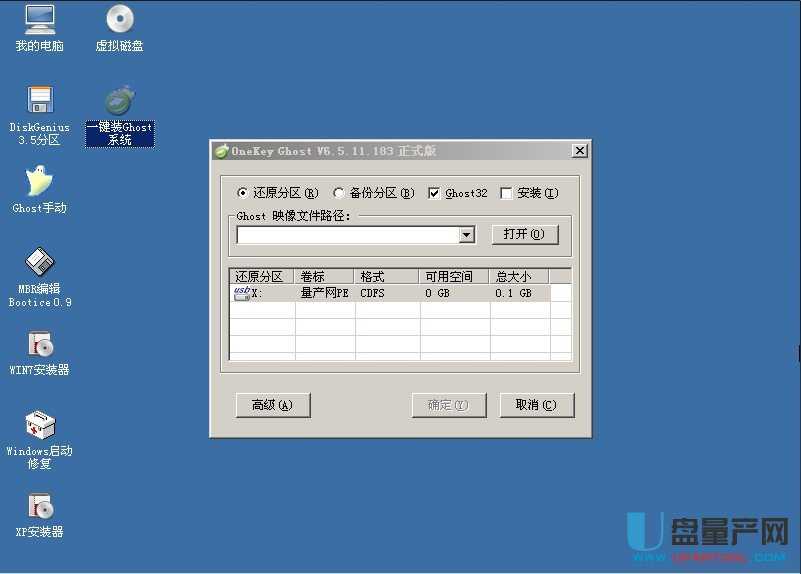Select 还原分区 radio button
This screenshot has width=801, height=574.
tap(243, 193)
